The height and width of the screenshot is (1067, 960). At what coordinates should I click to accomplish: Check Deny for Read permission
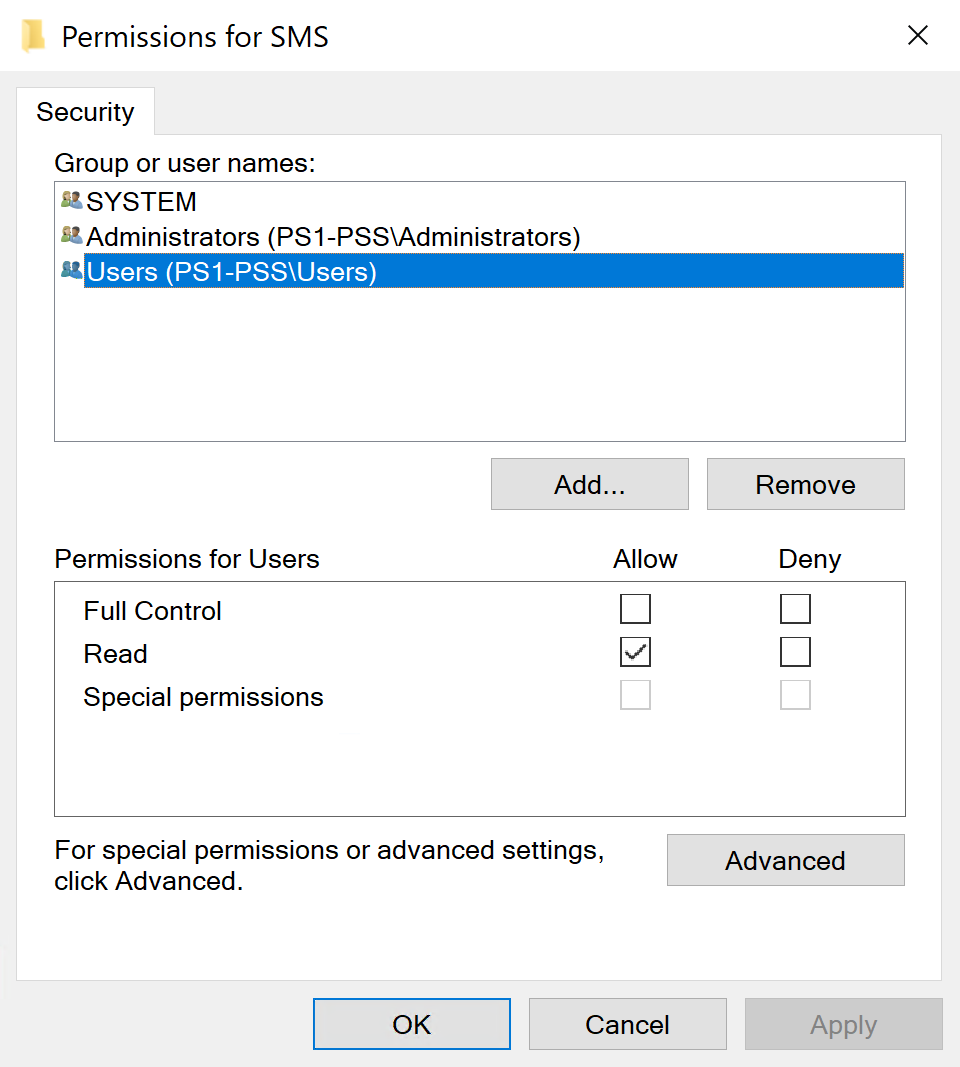tap(795, 651)
